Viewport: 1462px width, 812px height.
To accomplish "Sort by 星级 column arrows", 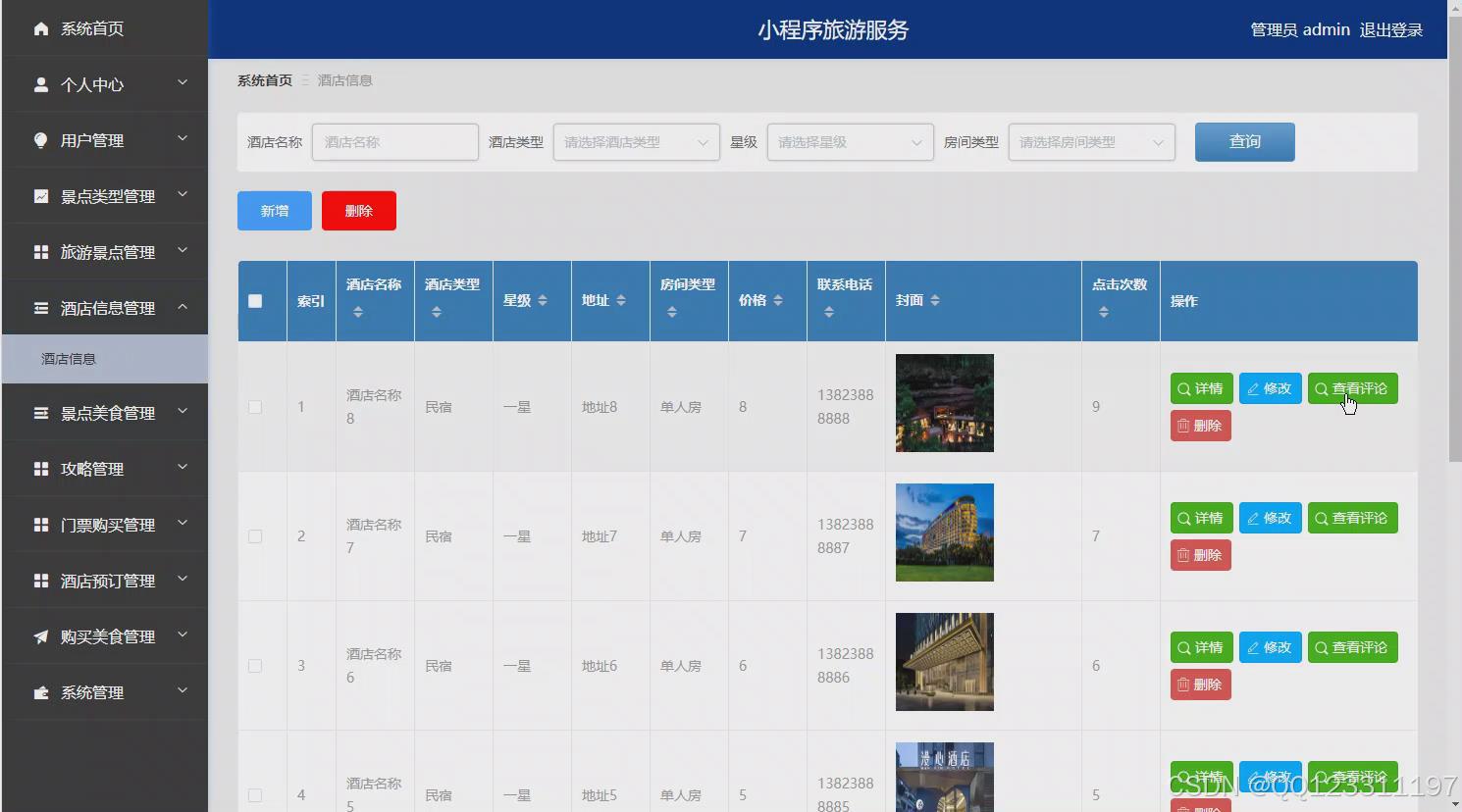I will coord(543,300).
